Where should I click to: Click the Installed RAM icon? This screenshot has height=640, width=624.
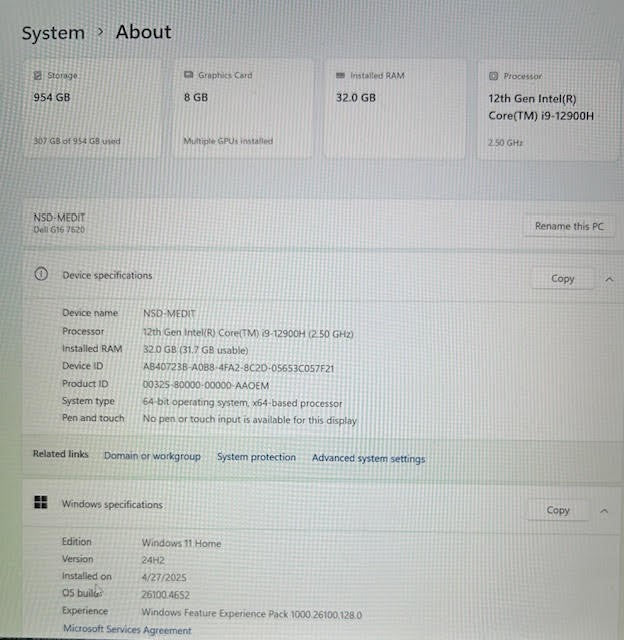340,76
